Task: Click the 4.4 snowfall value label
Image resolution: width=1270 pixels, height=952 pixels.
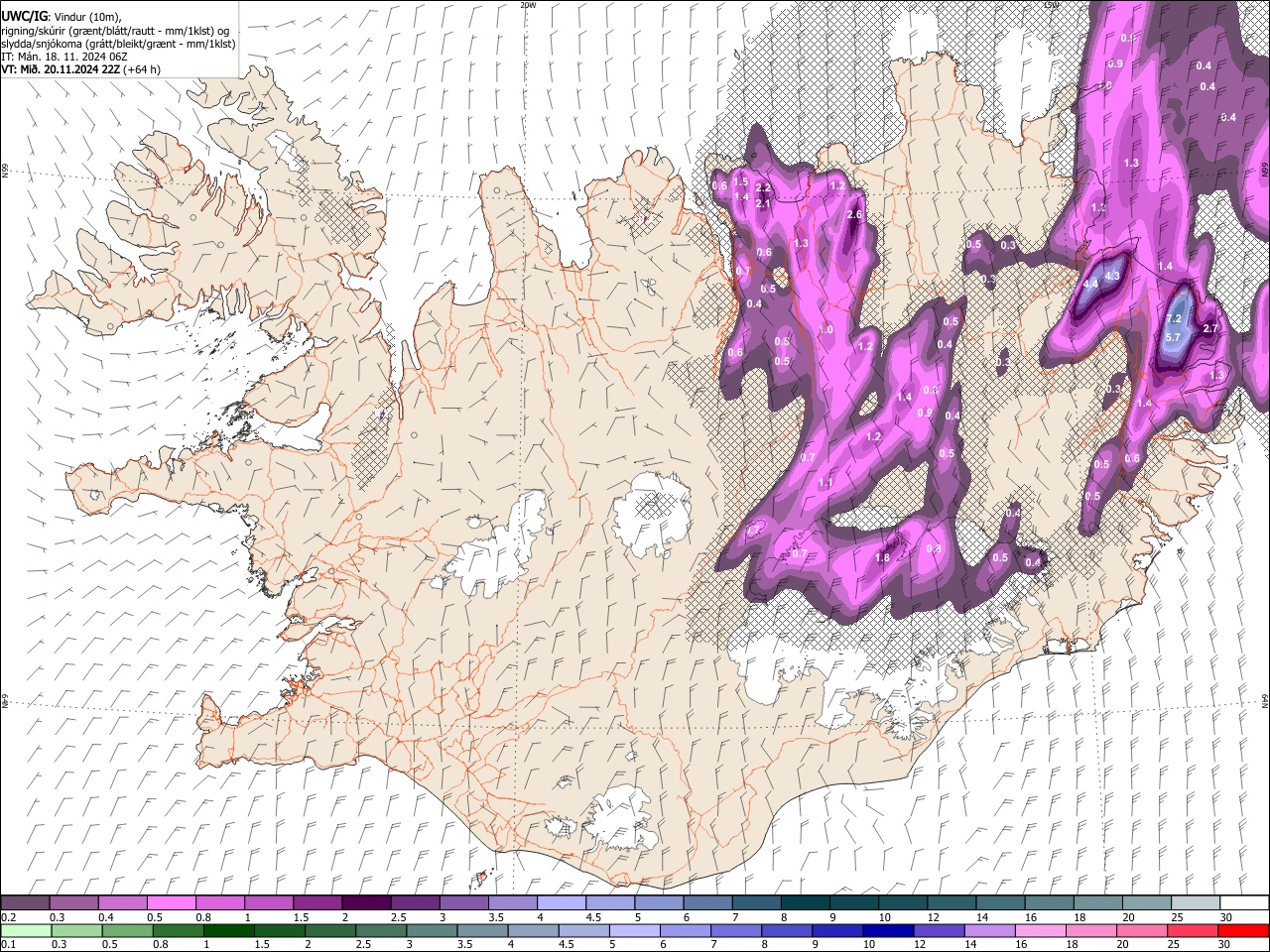Action: point(1091,284)
